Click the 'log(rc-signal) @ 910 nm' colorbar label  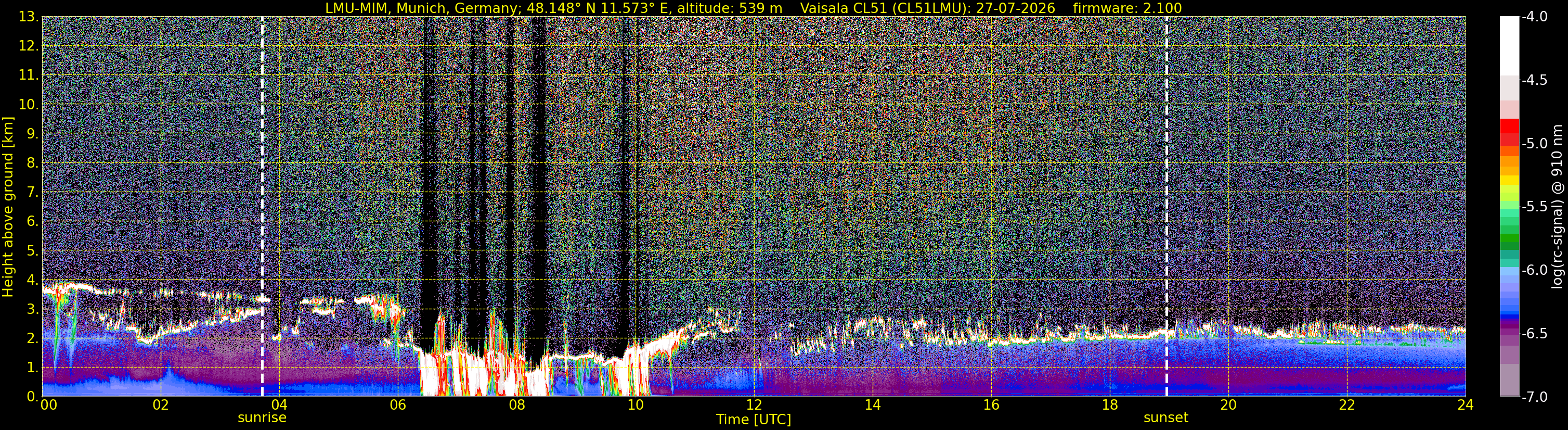point(1558,207)
